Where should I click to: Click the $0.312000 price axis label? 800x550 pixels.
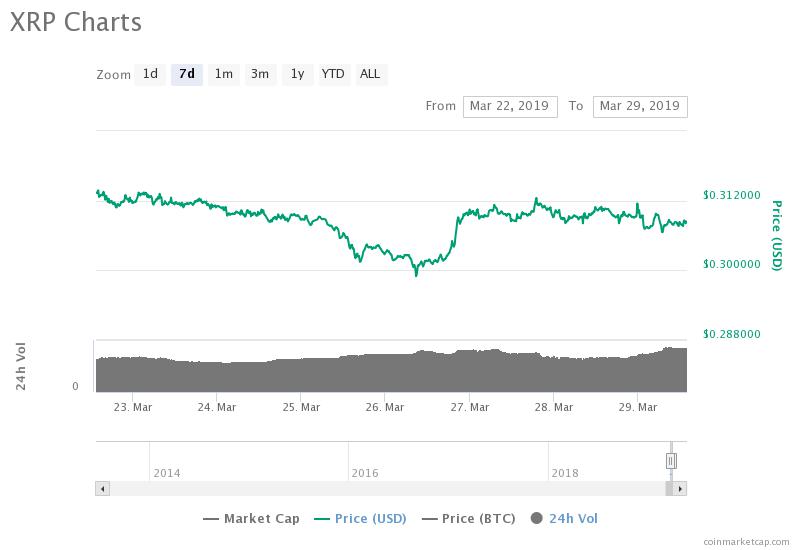(732, 195)
